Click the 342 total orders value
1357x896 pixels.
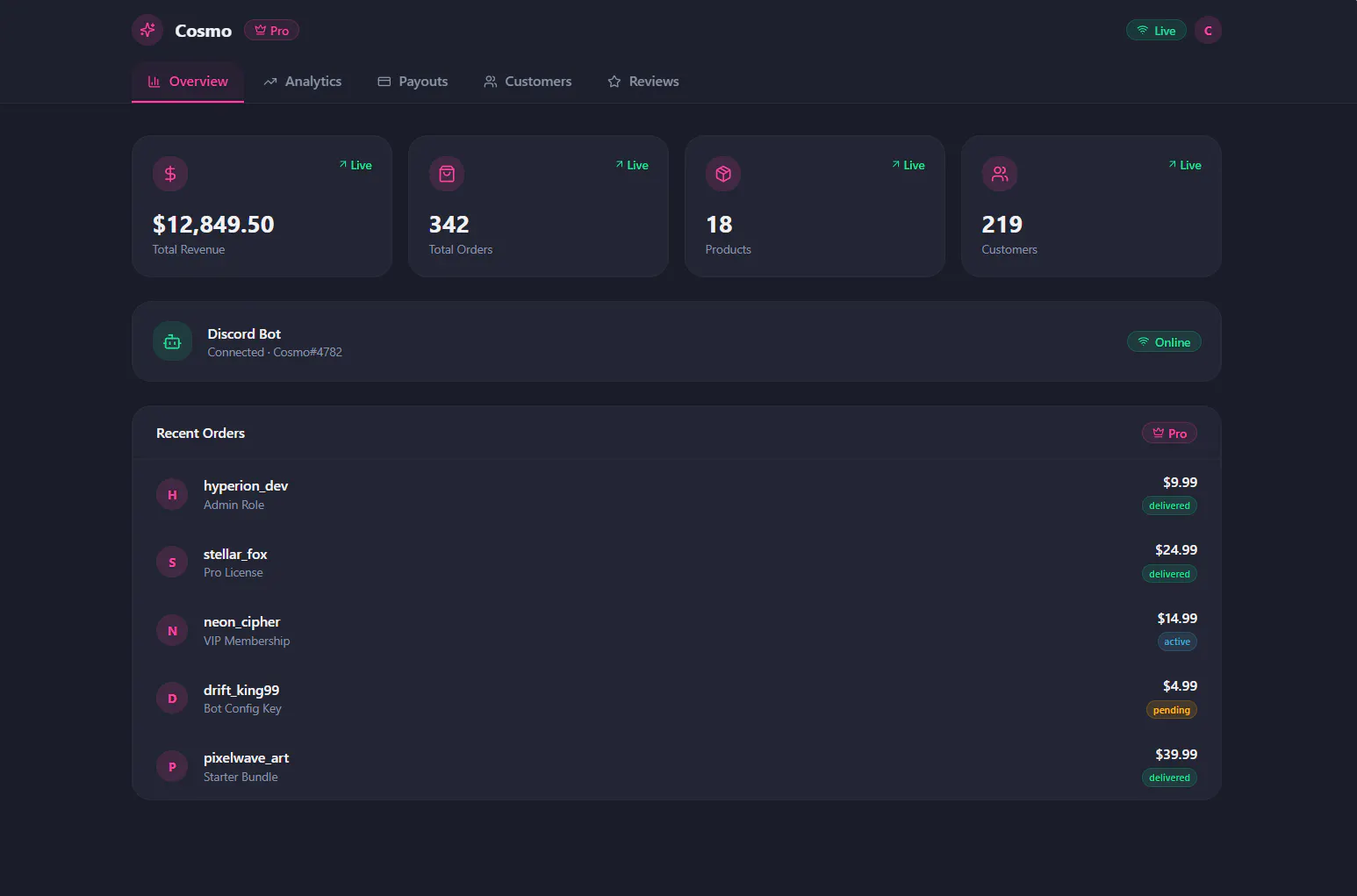pos(449,225)
